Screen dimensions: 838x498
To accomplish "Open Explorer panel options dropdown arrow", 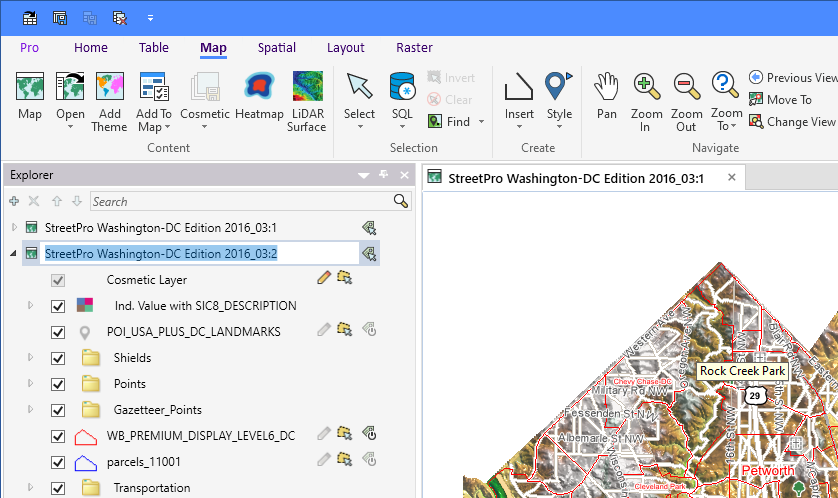I will [363, 175].
